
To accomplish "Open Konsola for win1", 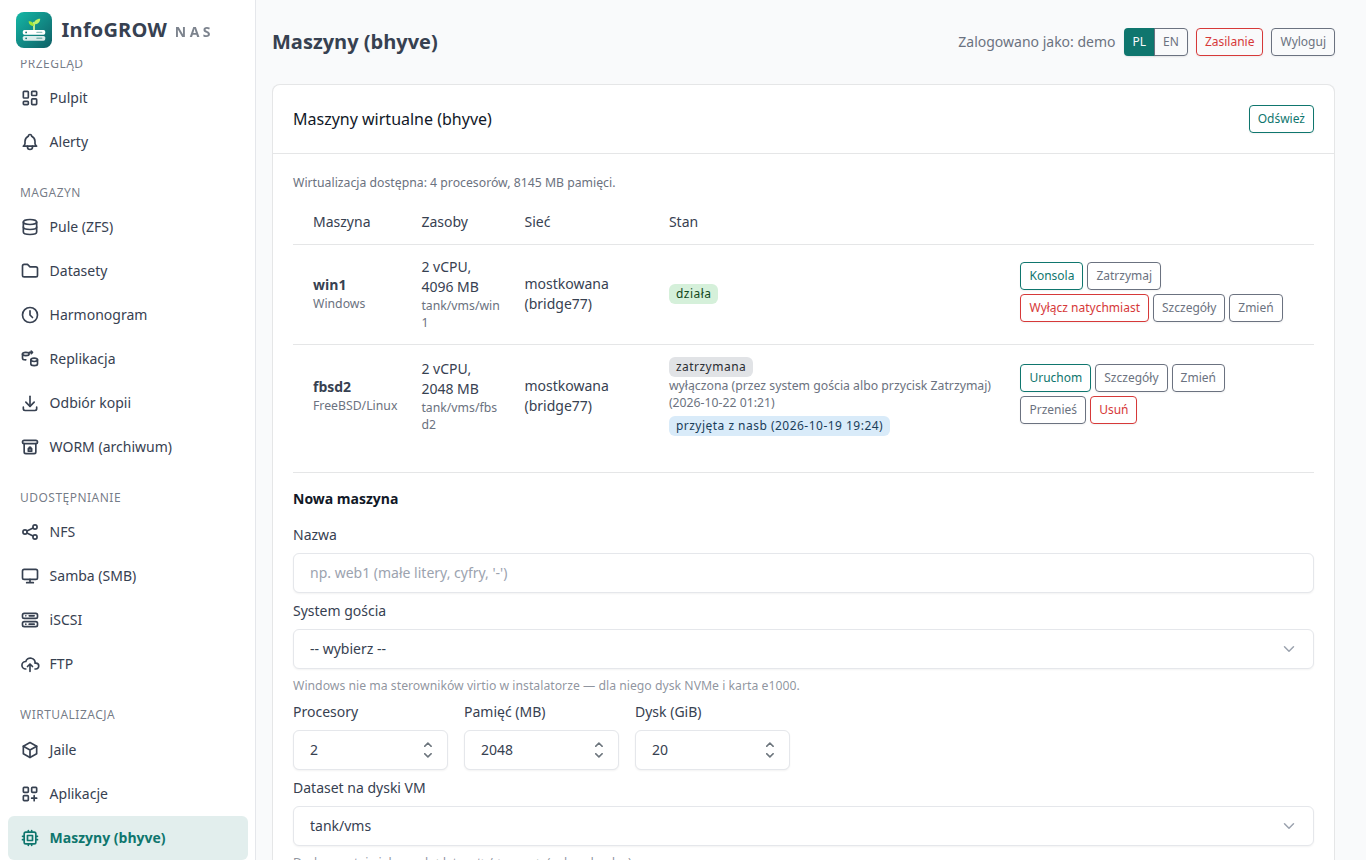I will [x=1051, y=276].
